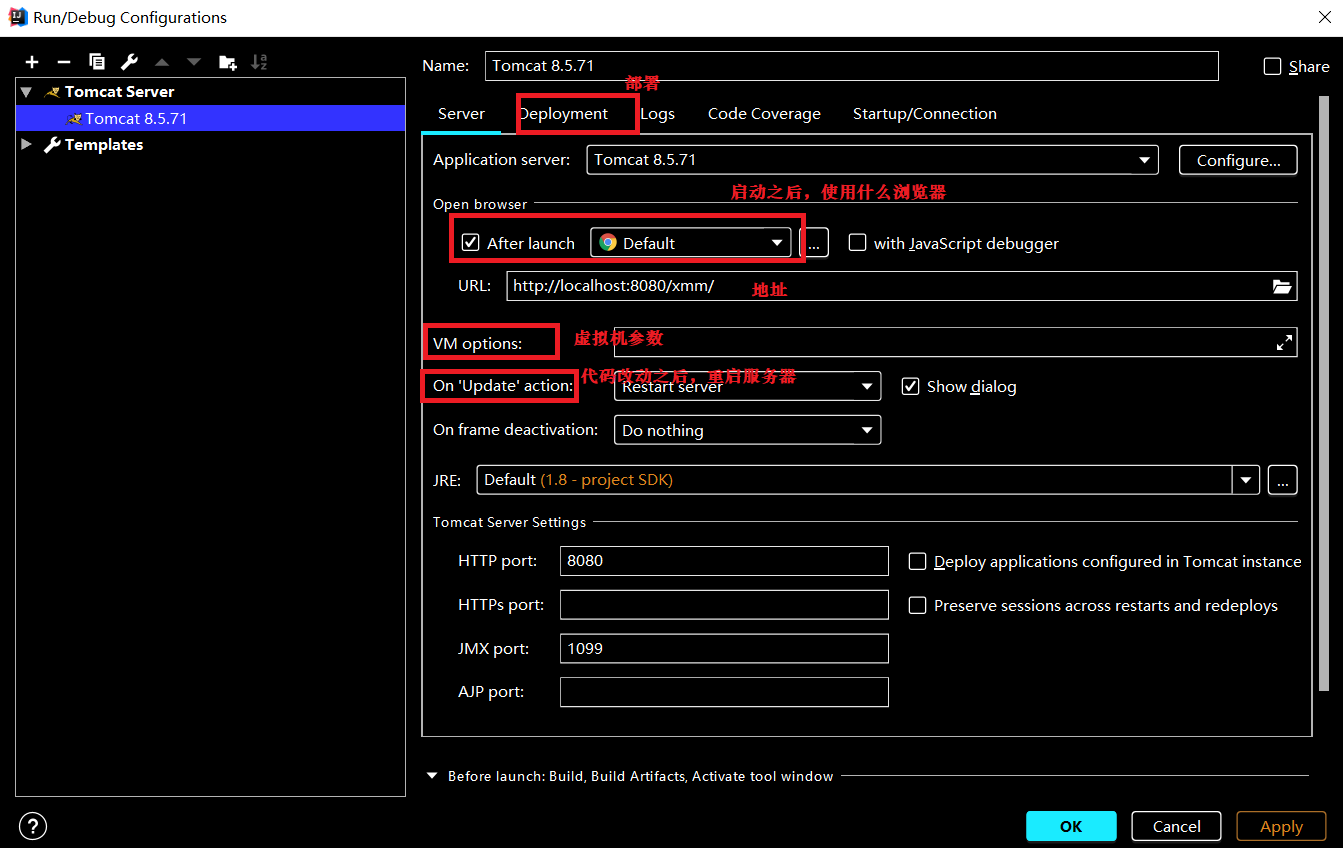Click the Apply button

point(1281,826)
